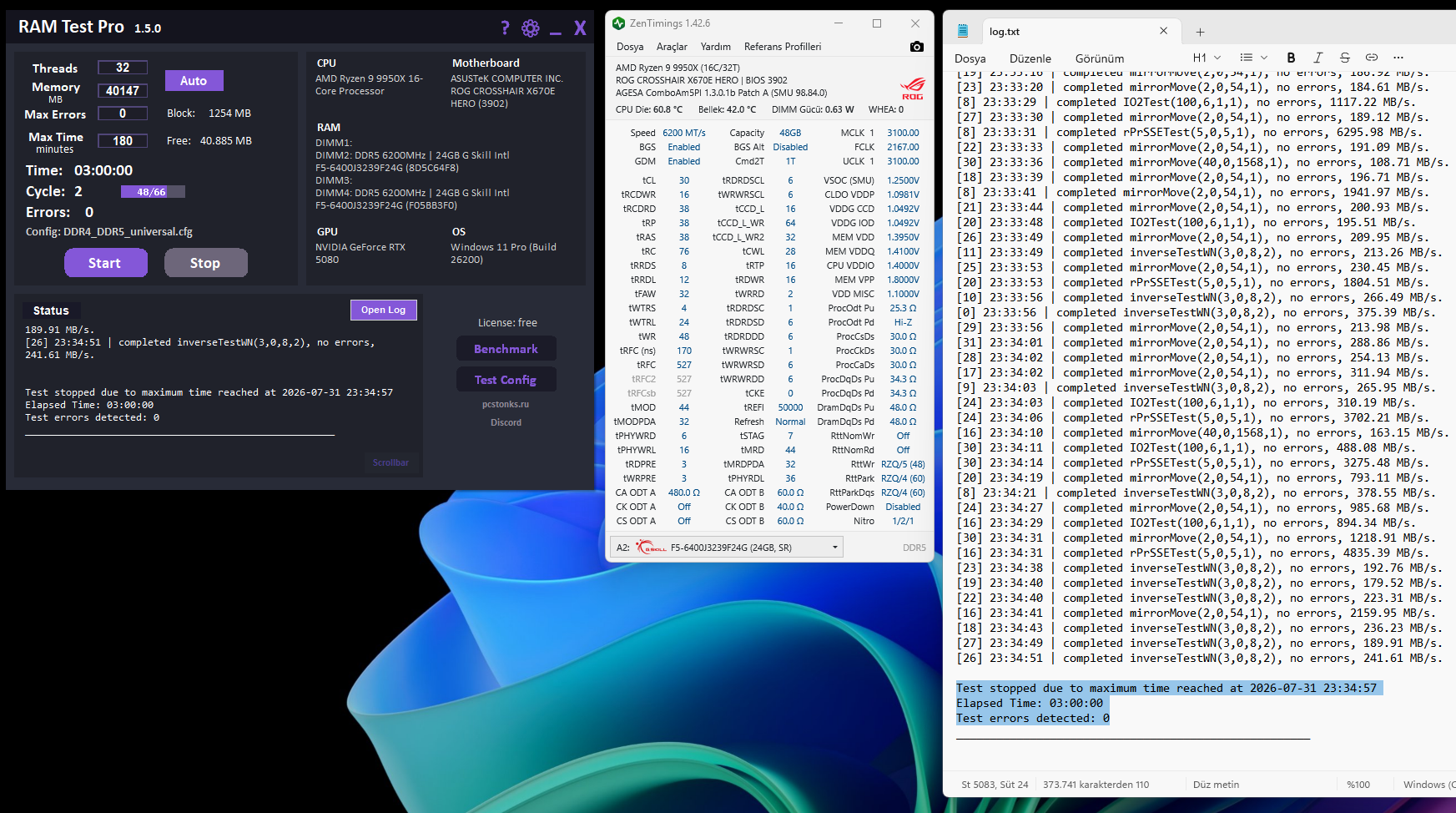Open the Yardım menu in ZenTimings

pos(715,47)
